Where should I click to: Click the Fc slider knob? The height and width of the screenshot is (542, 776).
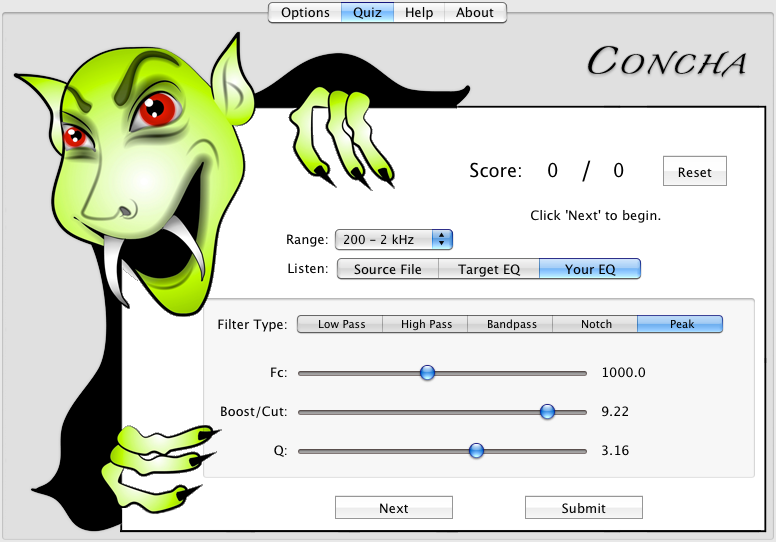427,372
